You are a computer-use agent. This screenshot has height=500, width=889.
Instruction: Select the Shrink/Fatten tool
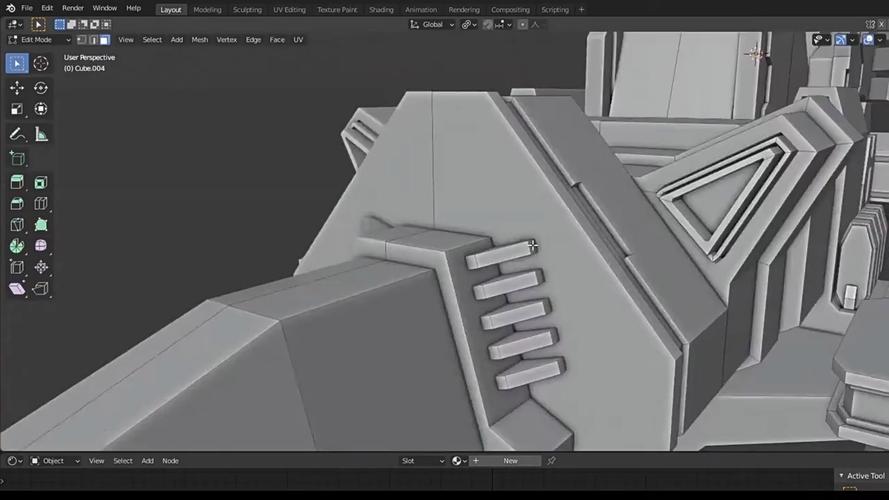click(40, 268)
